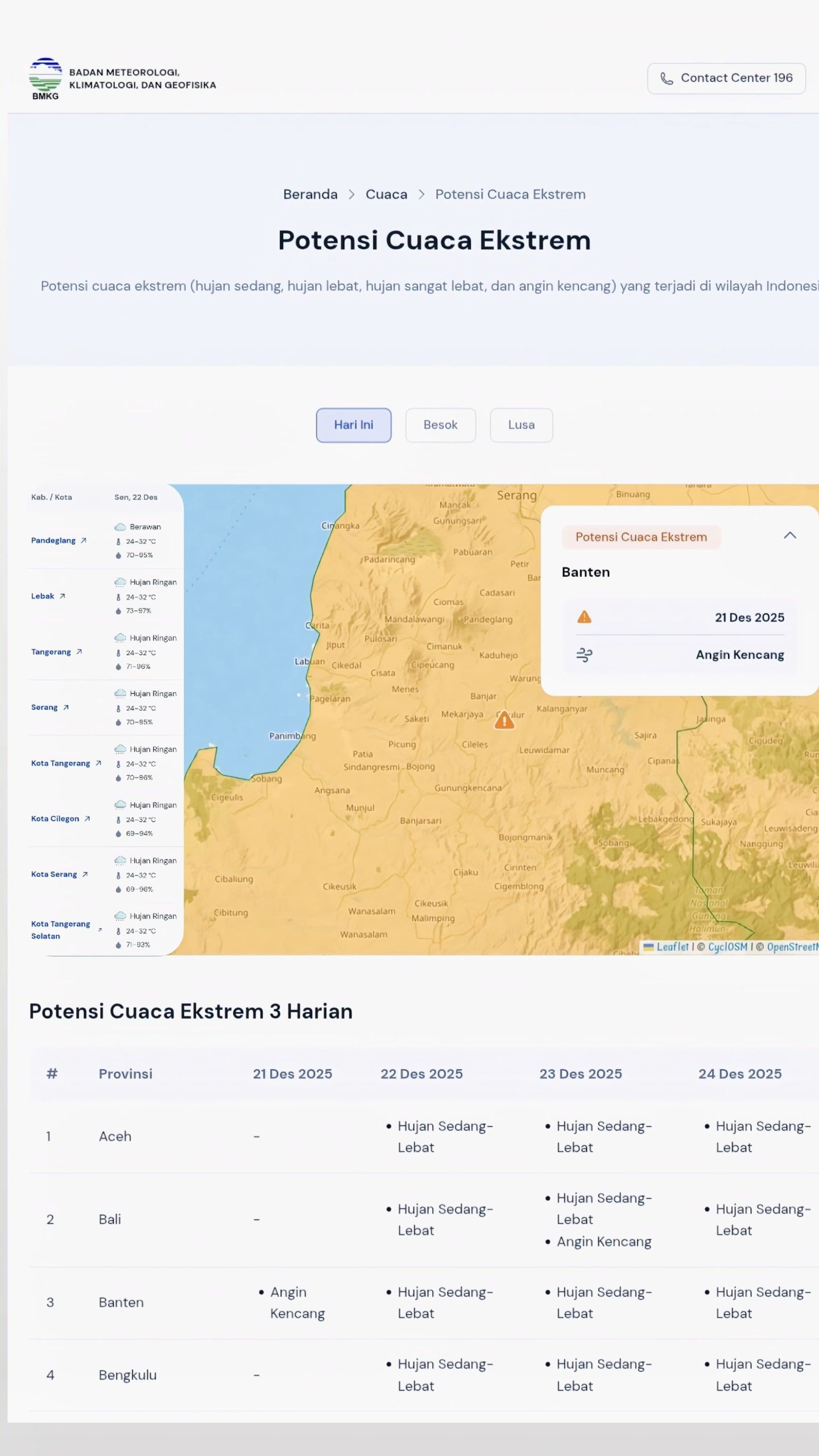
Task: Open the Kota Tangerang Selatan link
Action: [x=60, y=929]
